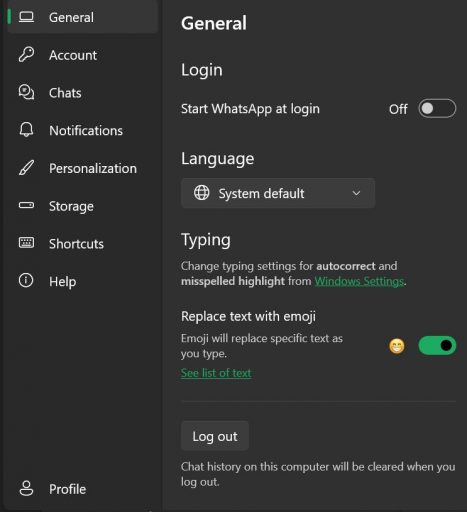Click the person icon for Profile
This screenshot has height=512, width=467.
[x=26, y=488]
